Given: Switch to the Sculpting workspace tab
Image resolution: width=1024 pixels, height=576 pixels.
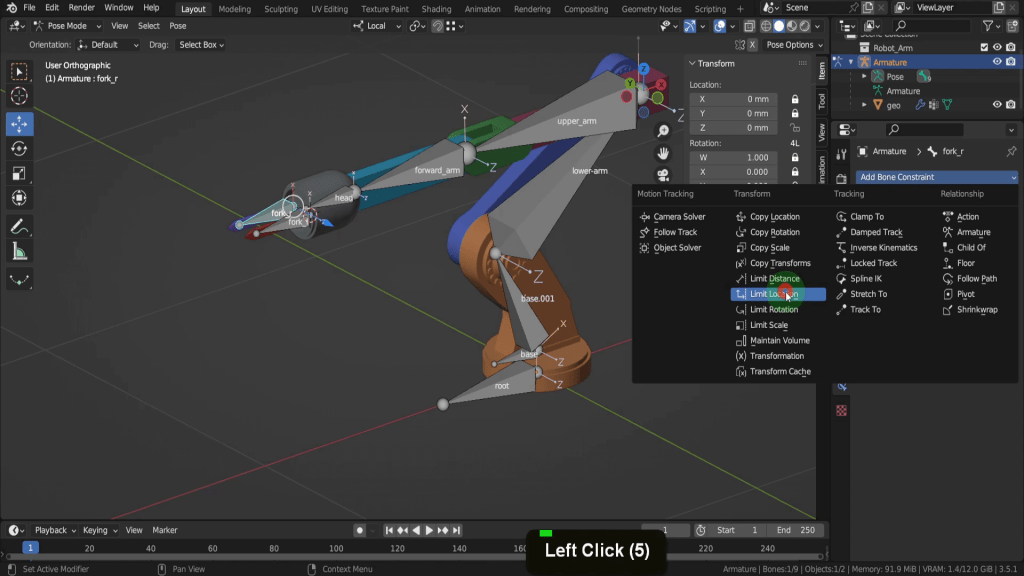Looking at the screenshot, I should click(280, 9).
